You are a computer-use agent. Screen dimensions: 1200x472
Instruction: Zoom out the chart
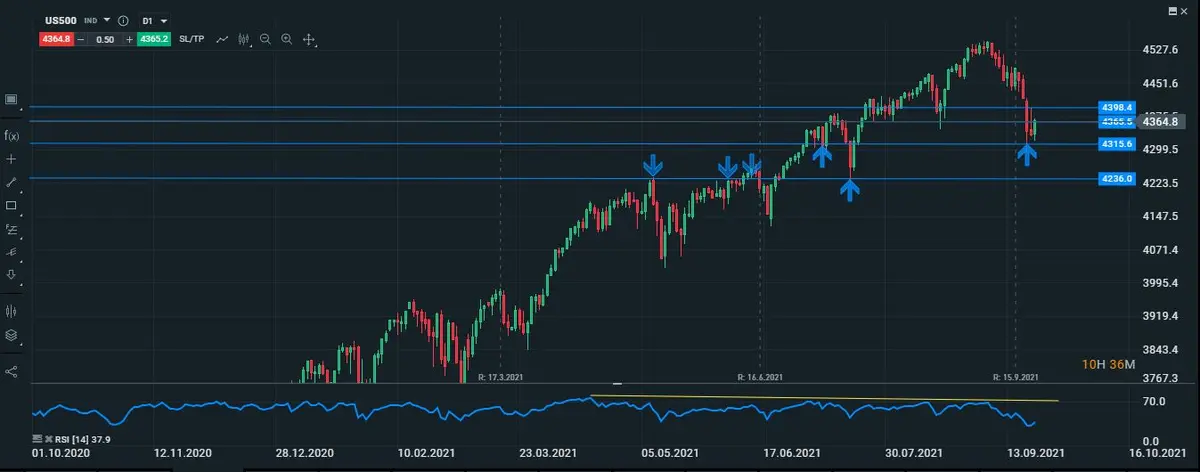coord(266,39)
